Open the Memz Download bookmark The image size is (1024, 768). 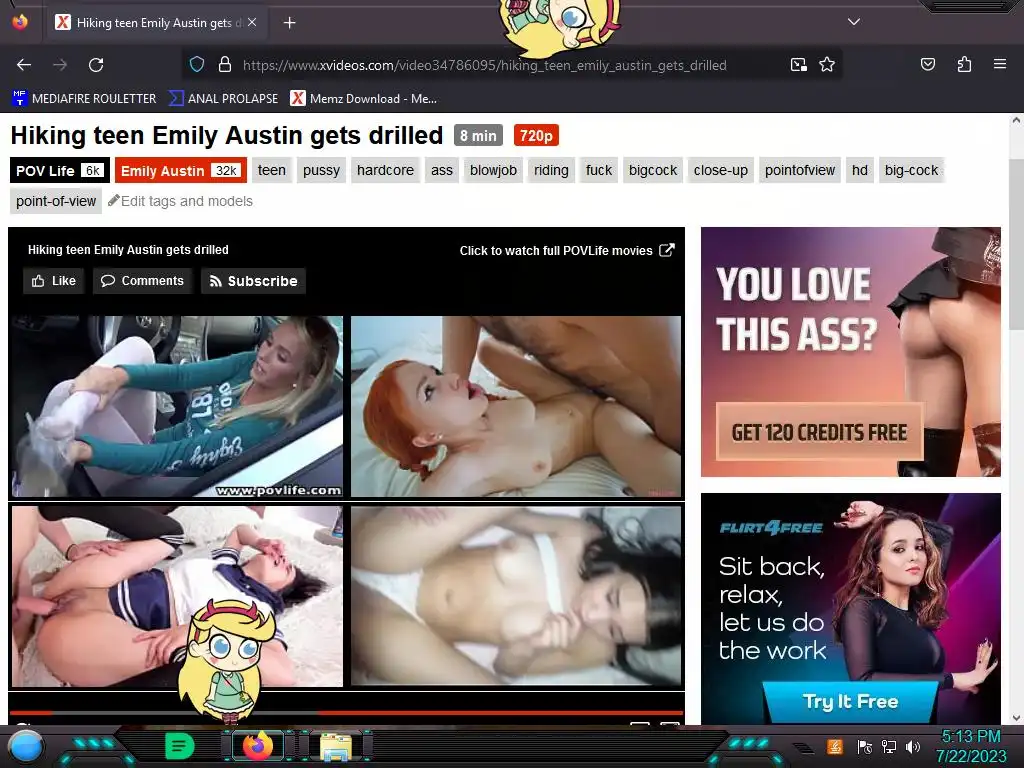pyautogui.click(x=364, y=99)
